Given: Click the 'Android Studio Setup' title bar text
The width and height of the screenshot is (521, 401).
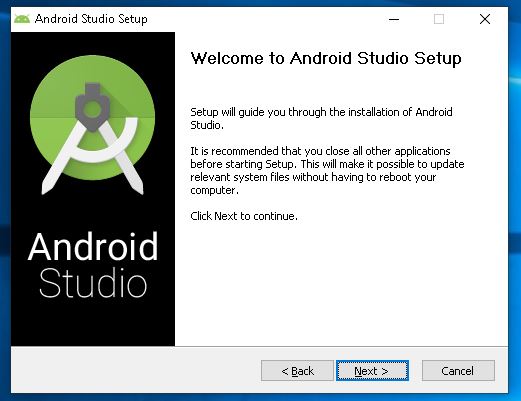Looking at the screenshot, I should click(x=91, y=19).
